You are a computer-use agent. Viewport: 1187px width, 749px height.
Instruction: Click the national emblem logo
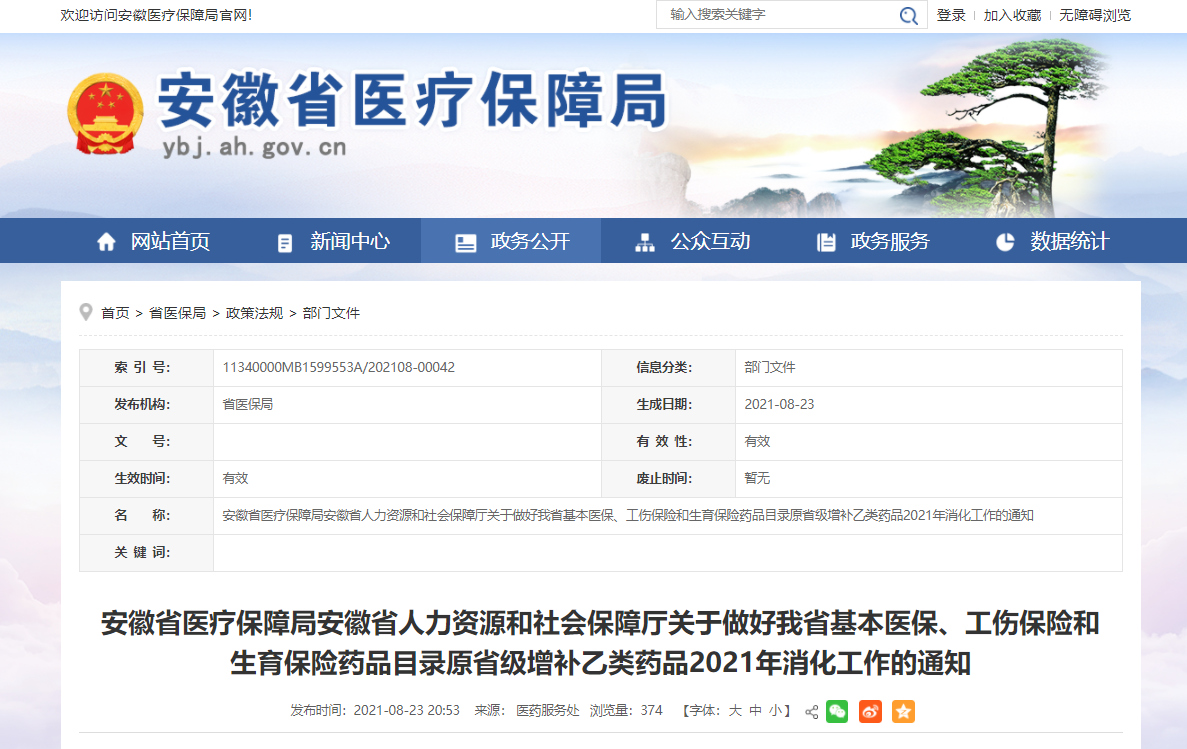coord(104,113)
